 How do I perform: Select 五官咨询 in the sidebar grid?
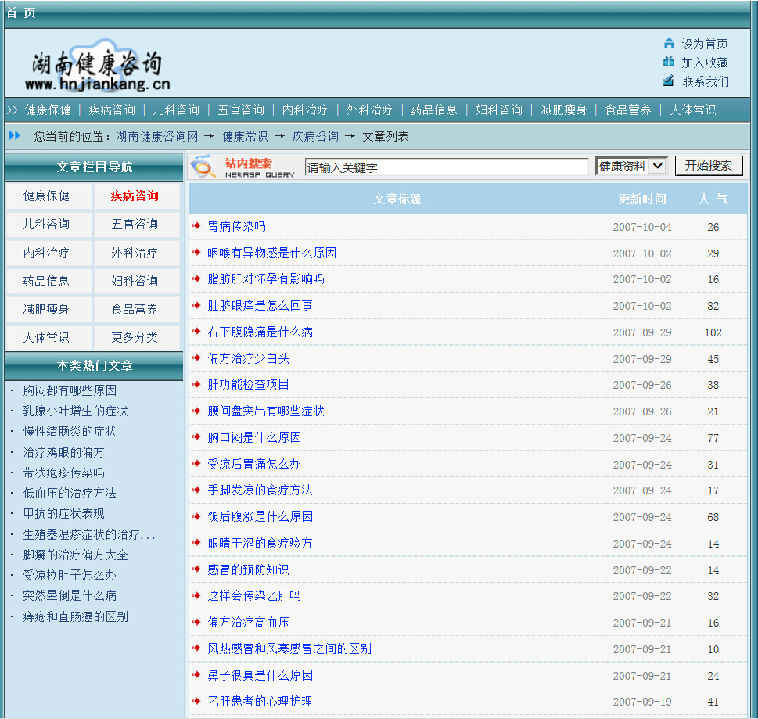[134, 224]
